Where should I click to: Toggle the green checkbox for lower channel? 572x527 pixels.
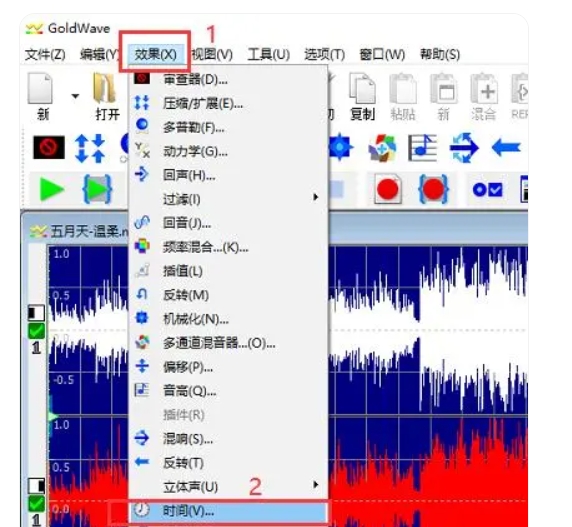click(36, 504)
